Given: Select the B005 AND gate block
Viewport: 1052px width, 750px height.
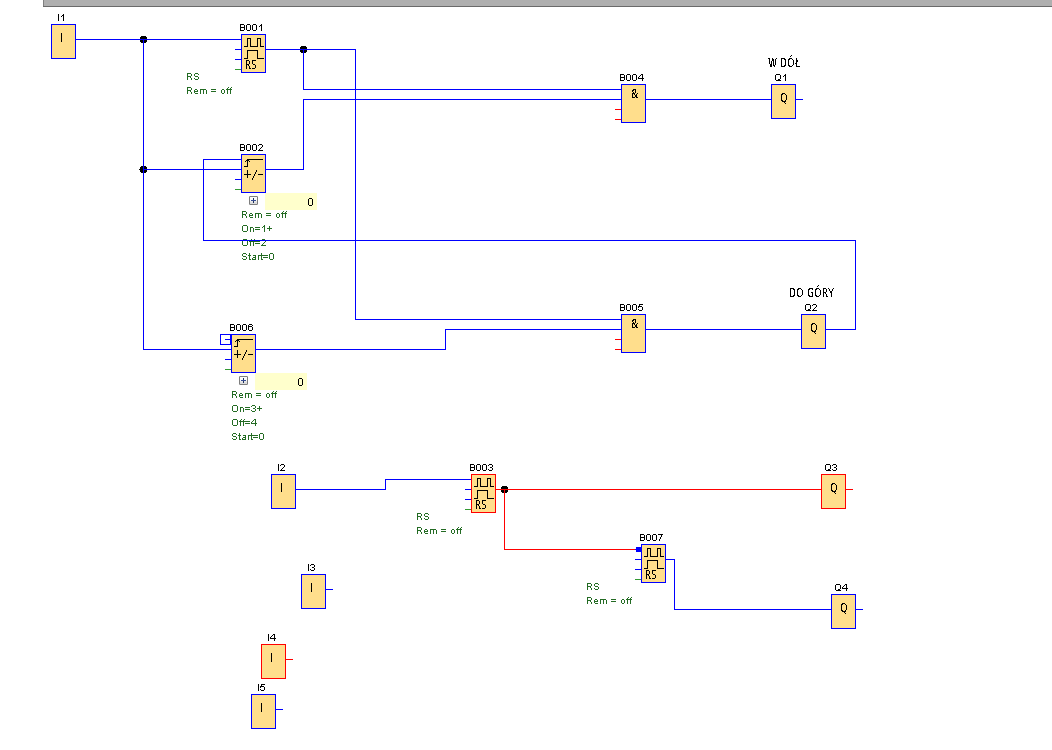Looking at the screenshot, I should click(633, 333).
